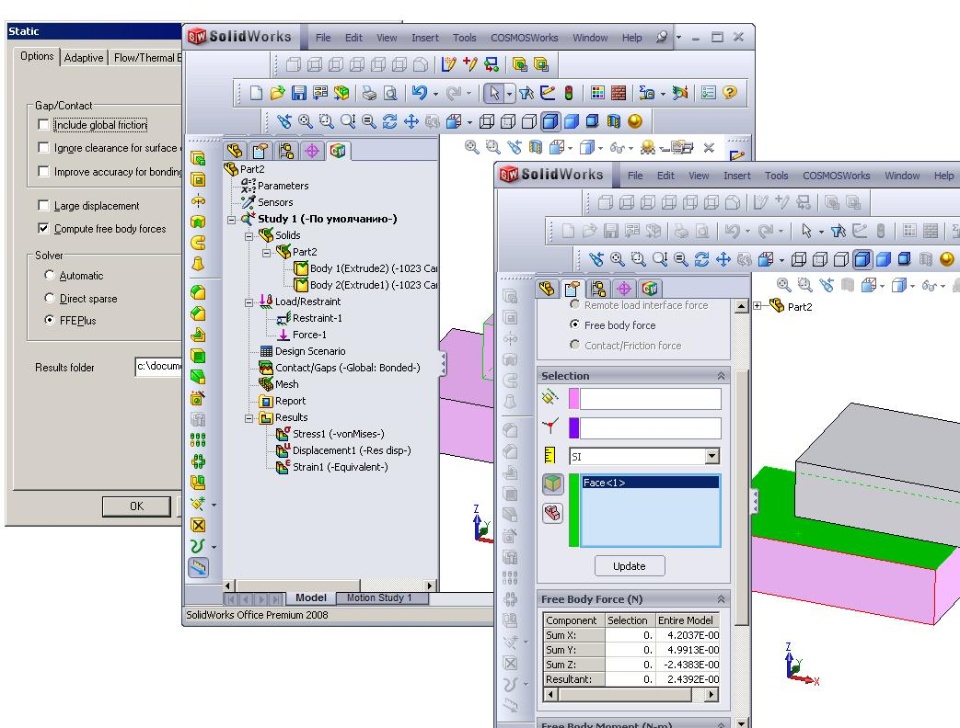This screenshot has height=728, width=960.
Task: Click the Extruded Boss icon atop the back window's sidebar
Action: pyautogui.click(x=198, y=159)
